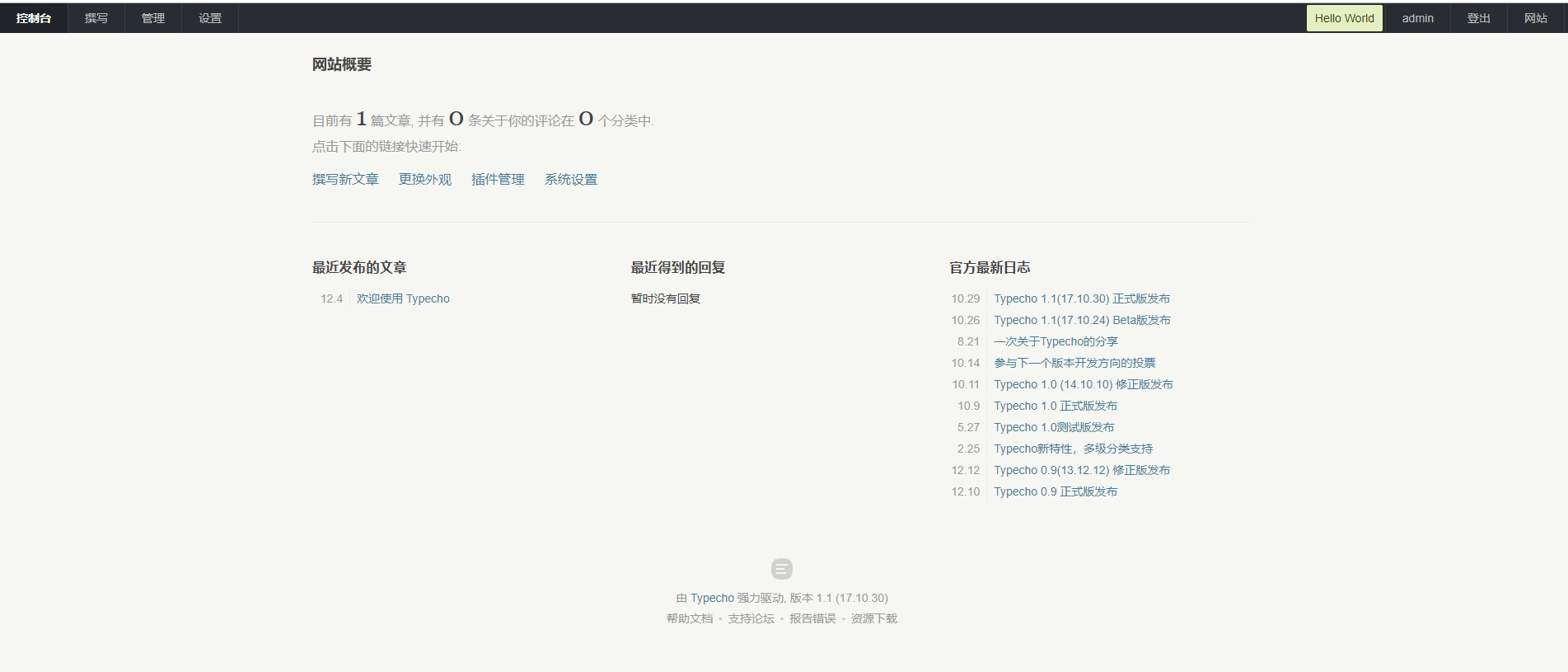Click the 网站概要 heading
This screenshot has width=1568, height=672.
pyautogui.click(x=342, y=64)
